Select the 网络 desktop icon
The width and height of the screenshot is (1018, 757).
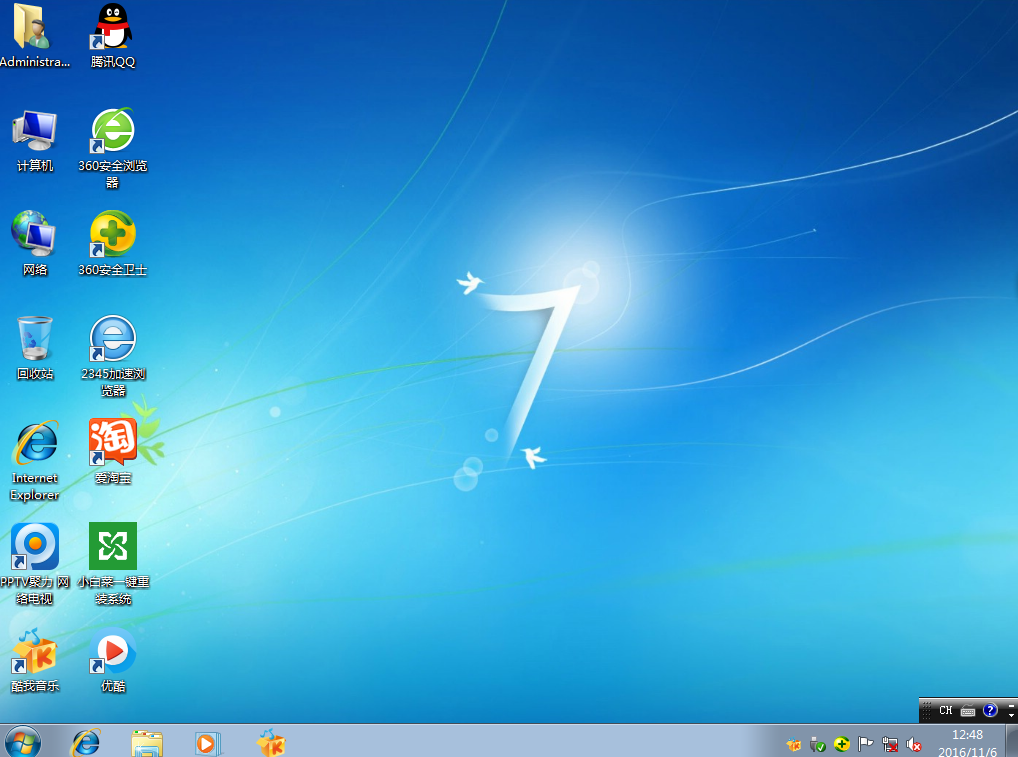pyautogui.click(x=35, y=244)
